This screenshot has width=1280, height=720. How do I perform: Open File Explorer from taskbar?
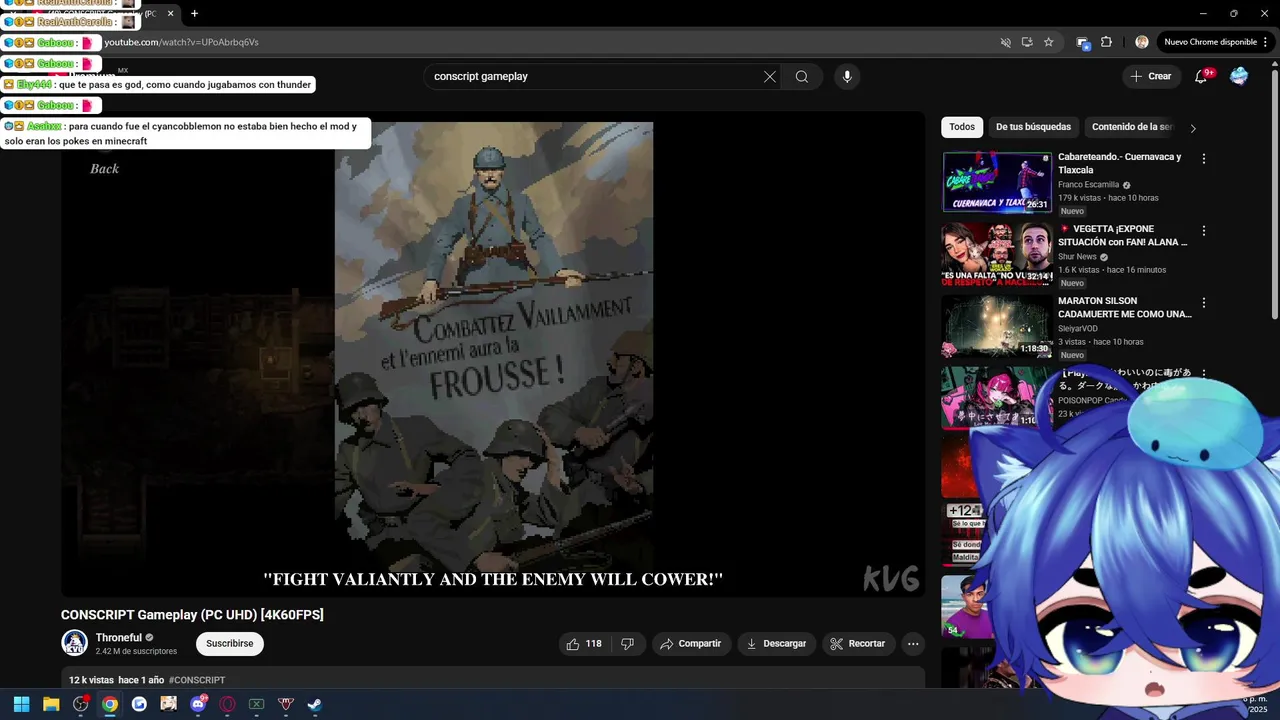click(x=51, y=704)
